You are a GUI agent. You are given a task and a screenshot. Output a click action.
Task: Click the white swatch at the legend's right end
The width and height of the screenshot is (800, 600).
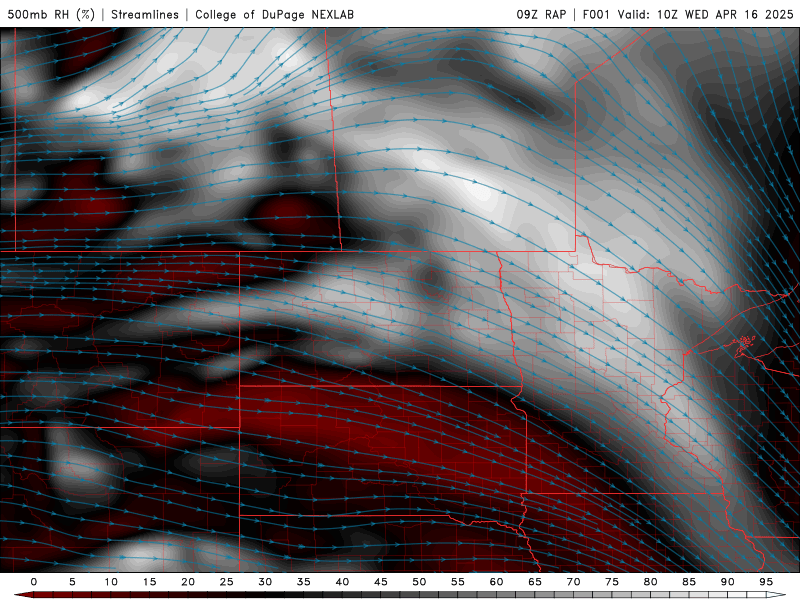pyautogui.click(x=776, y=595)
